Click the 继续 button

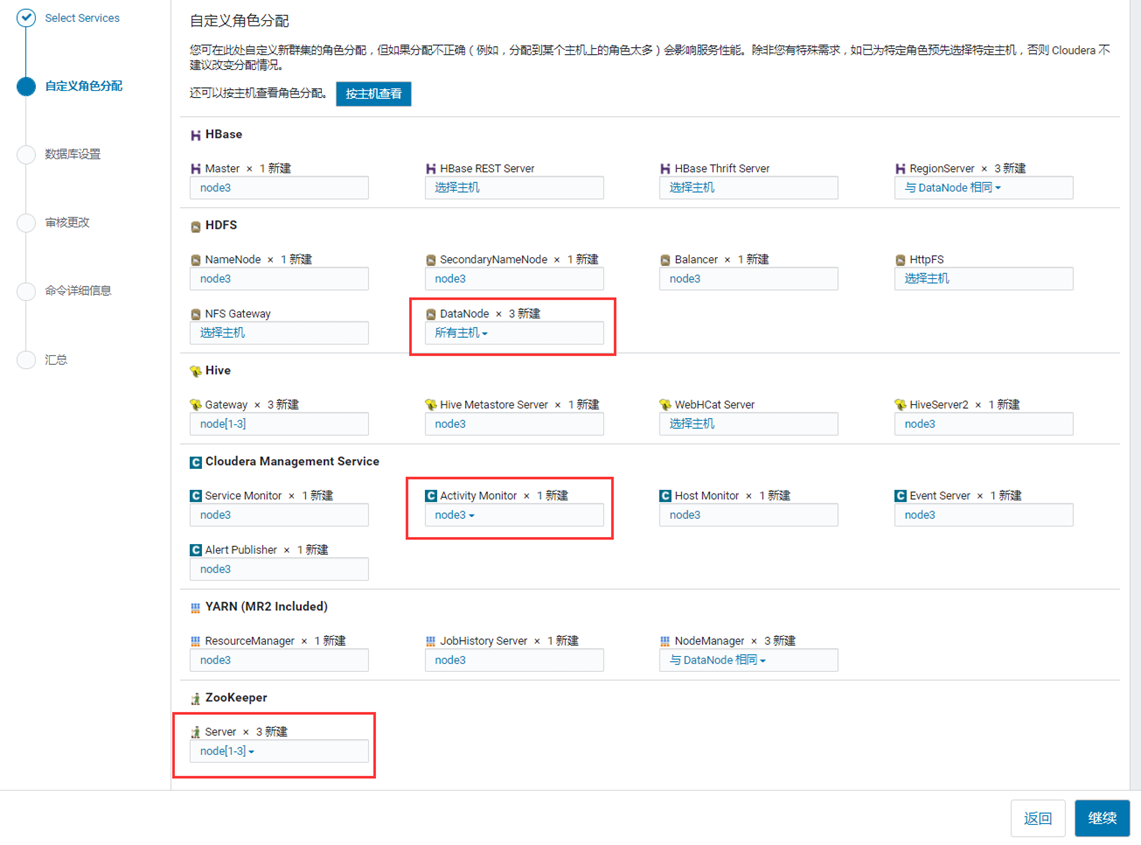tap(1102, 818)
